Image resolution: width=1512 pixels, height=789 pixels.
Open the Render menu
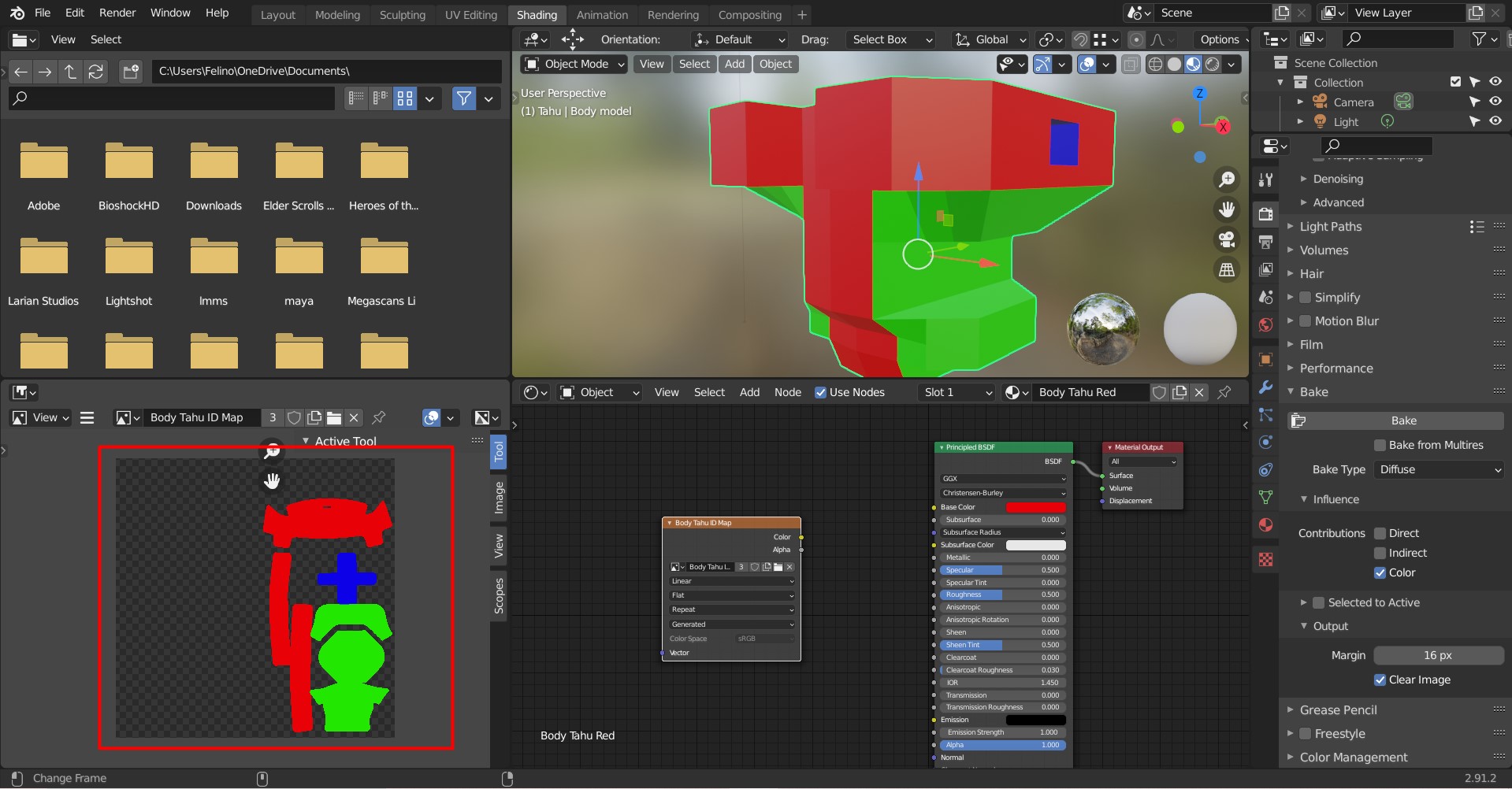click(117, 13)
